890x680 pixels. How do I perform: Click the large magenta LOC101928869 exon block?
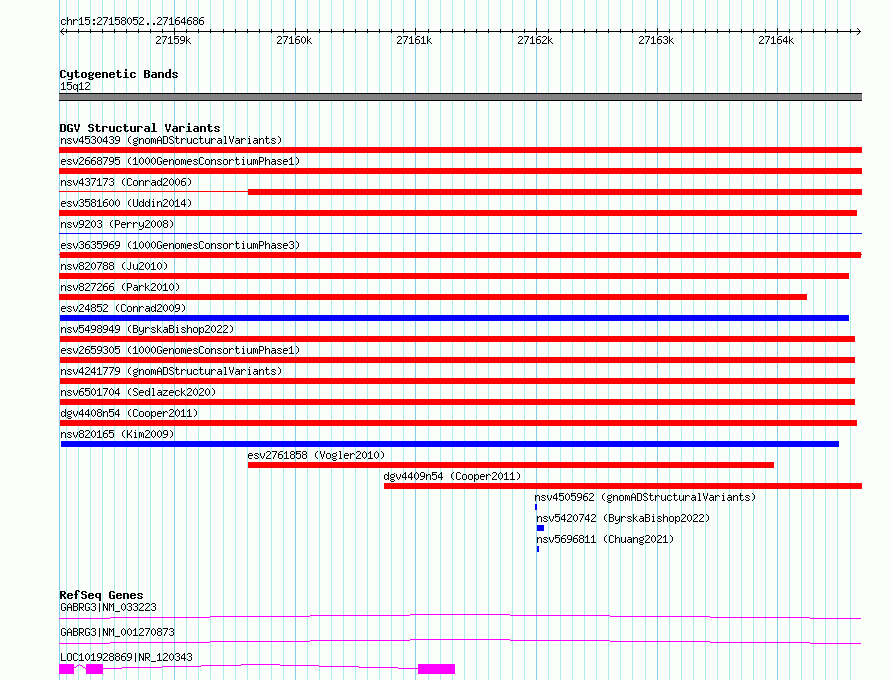[x=436, y=669]
